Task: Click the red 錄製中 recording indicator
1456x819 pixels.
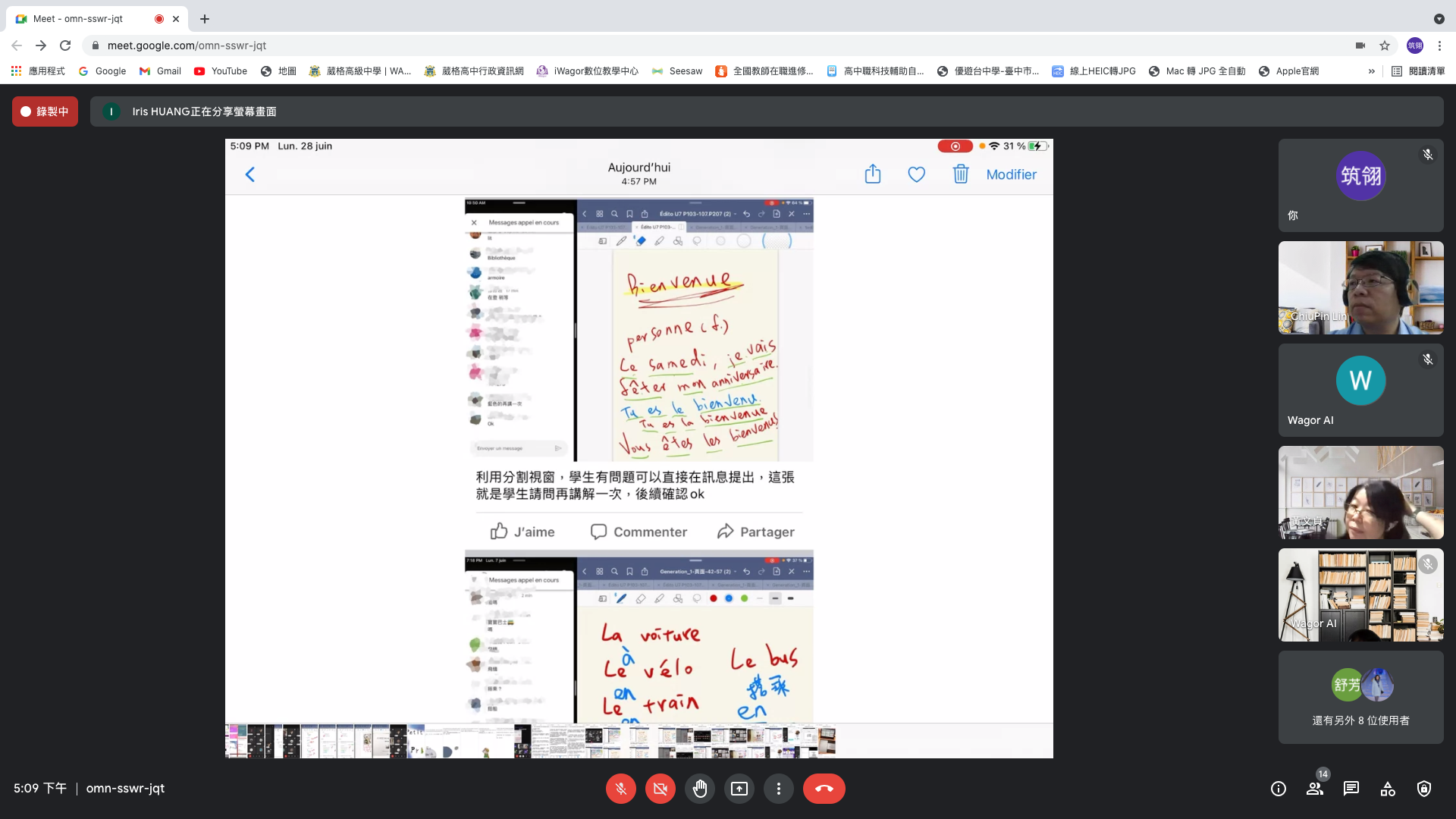Action: pyautogui.click(x=45, y=111)
